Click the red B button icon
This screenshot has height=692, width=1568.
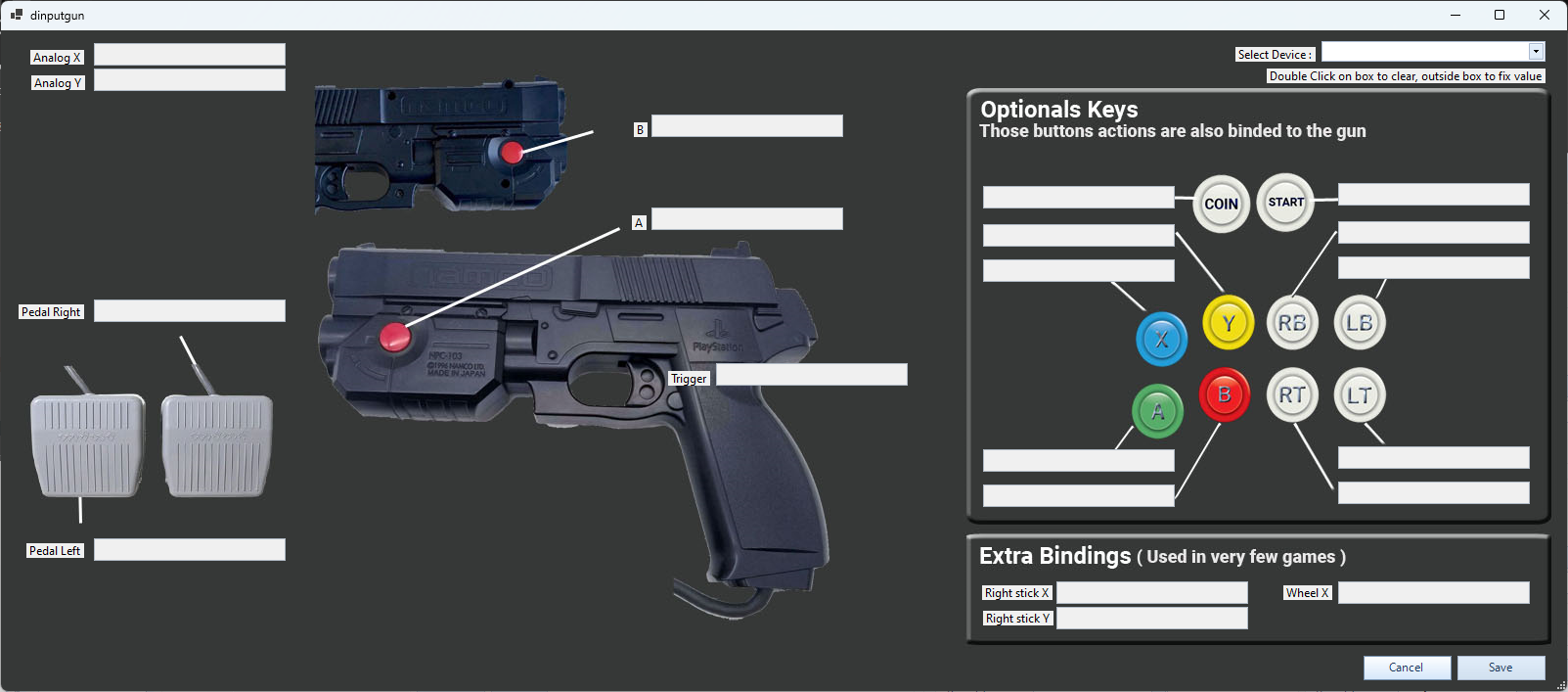click(x=1224, y=395)
